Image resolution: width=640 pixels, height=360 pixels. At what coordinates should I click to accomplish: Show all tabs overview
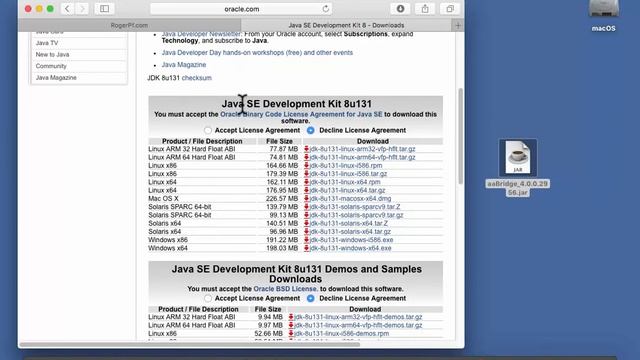pyautogui.click(x=450, y=9)
